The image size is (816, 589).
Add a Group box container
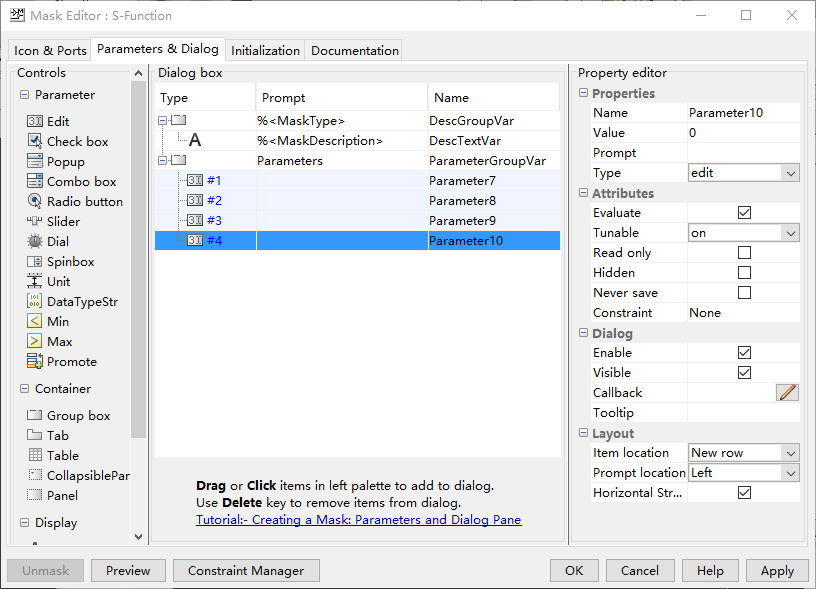coord(68,416)
